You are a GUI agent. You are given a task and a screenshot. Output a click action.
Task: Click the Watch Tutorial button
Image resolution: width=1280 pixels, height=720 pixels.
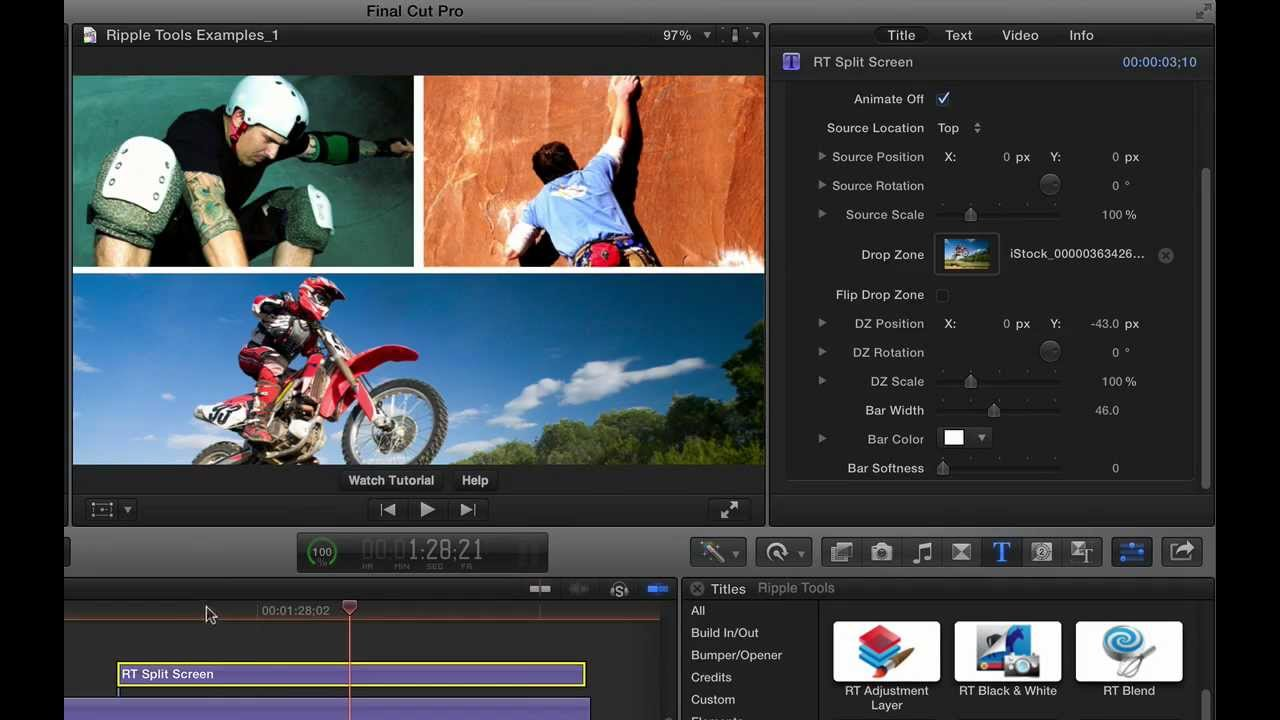tap(391, 480)
